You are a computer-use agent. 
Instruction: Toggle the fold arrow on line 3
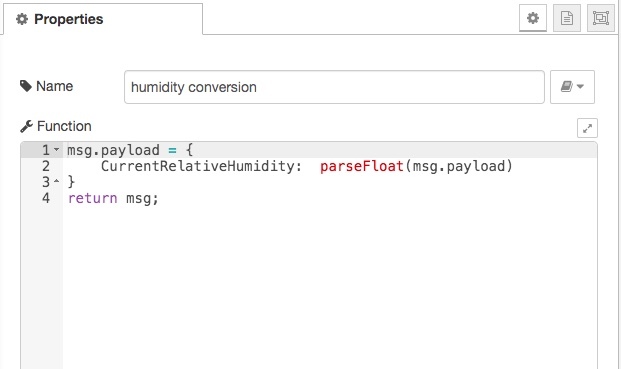click(56, 181)
